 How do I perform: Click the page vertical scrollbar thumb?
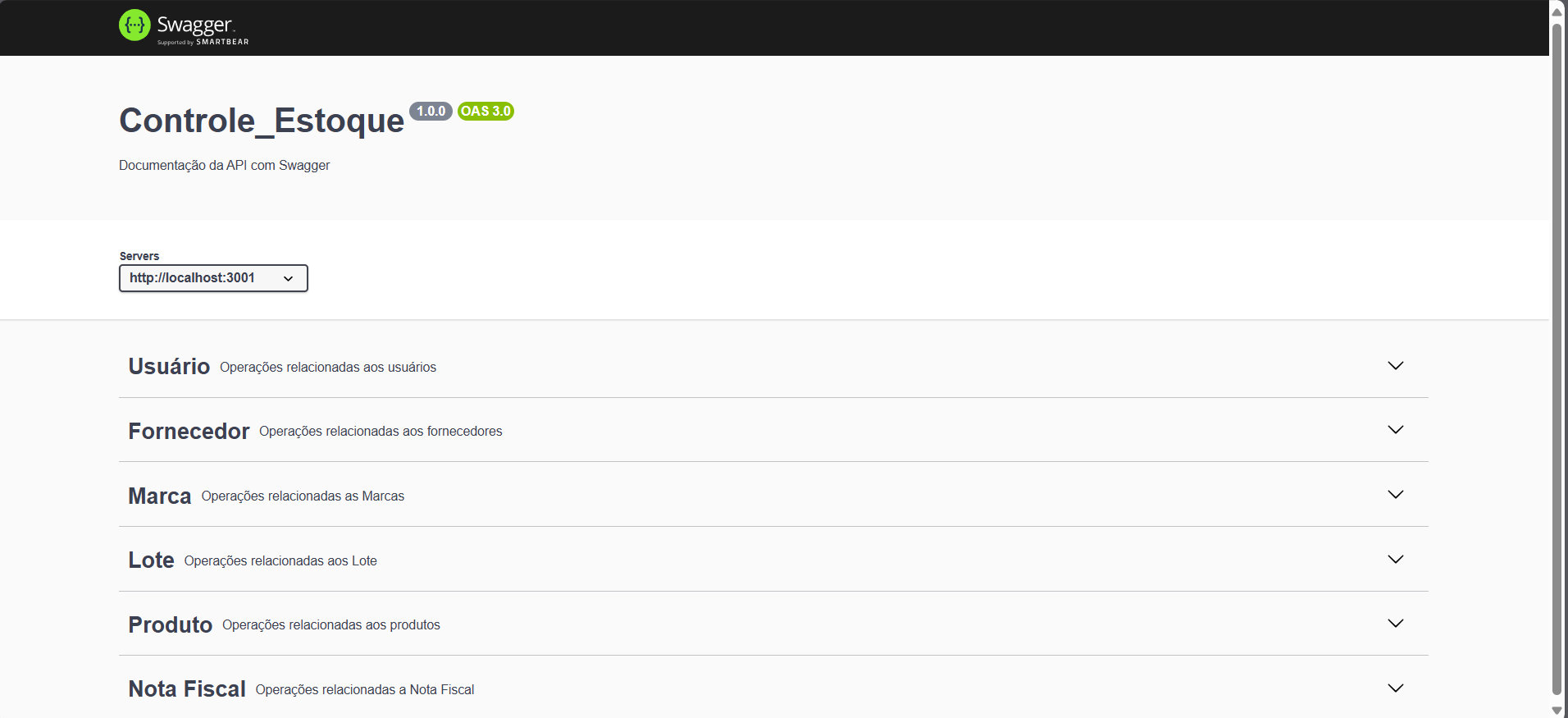(1557, 359)
